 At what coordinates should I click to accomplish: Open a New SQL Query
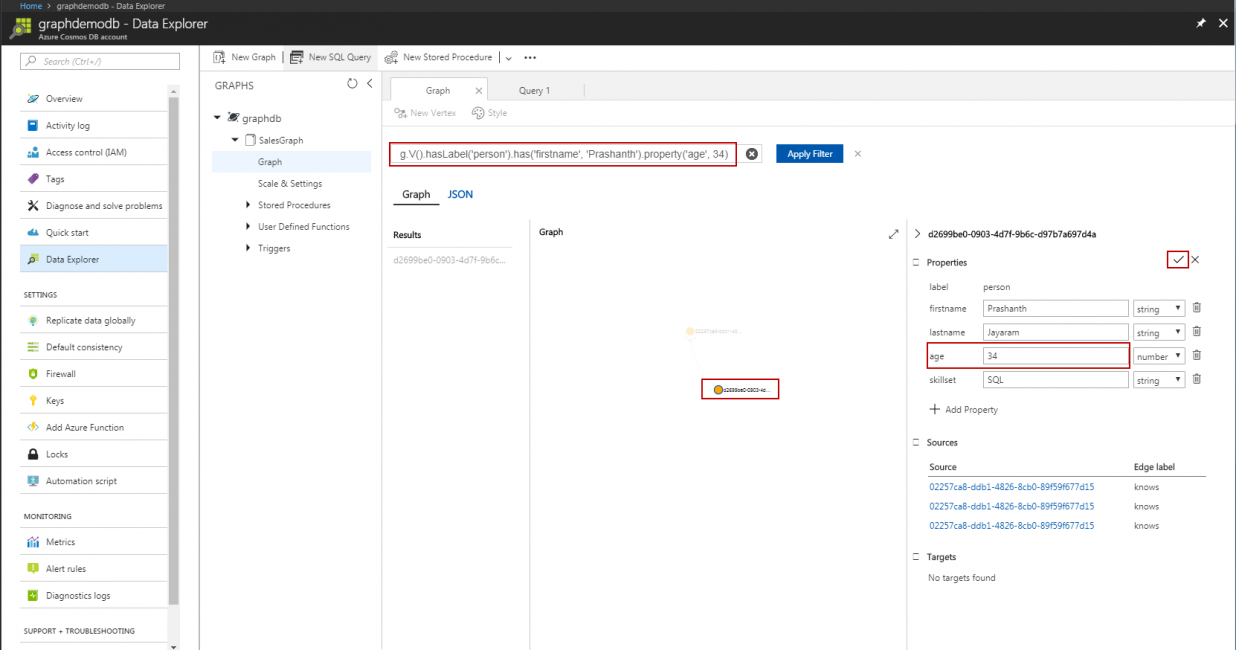click(331, 57)
